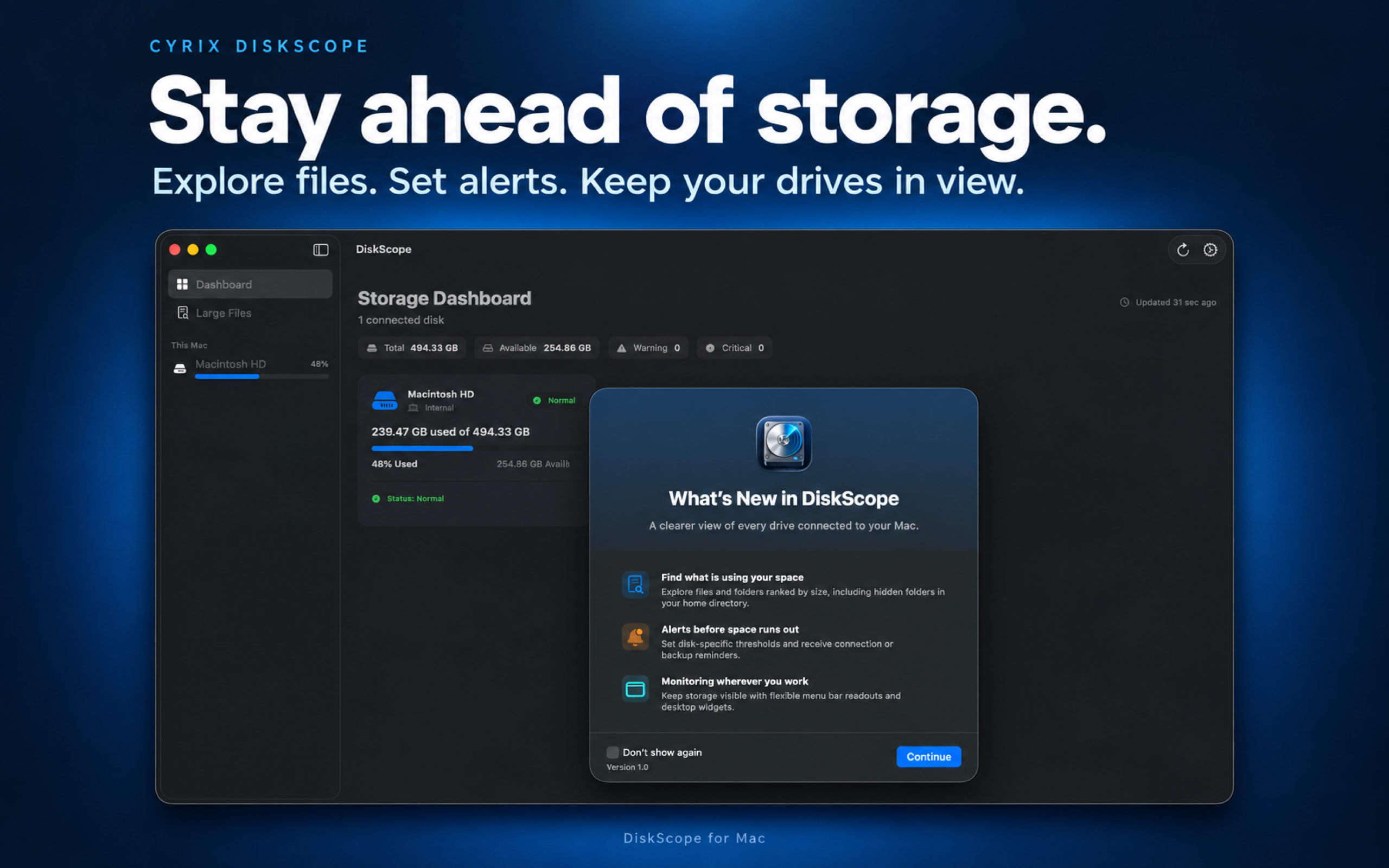
Task: Click 239.47 GB used of 494.33 GB text
Action: pyautogui.click(x=450, y=432)
